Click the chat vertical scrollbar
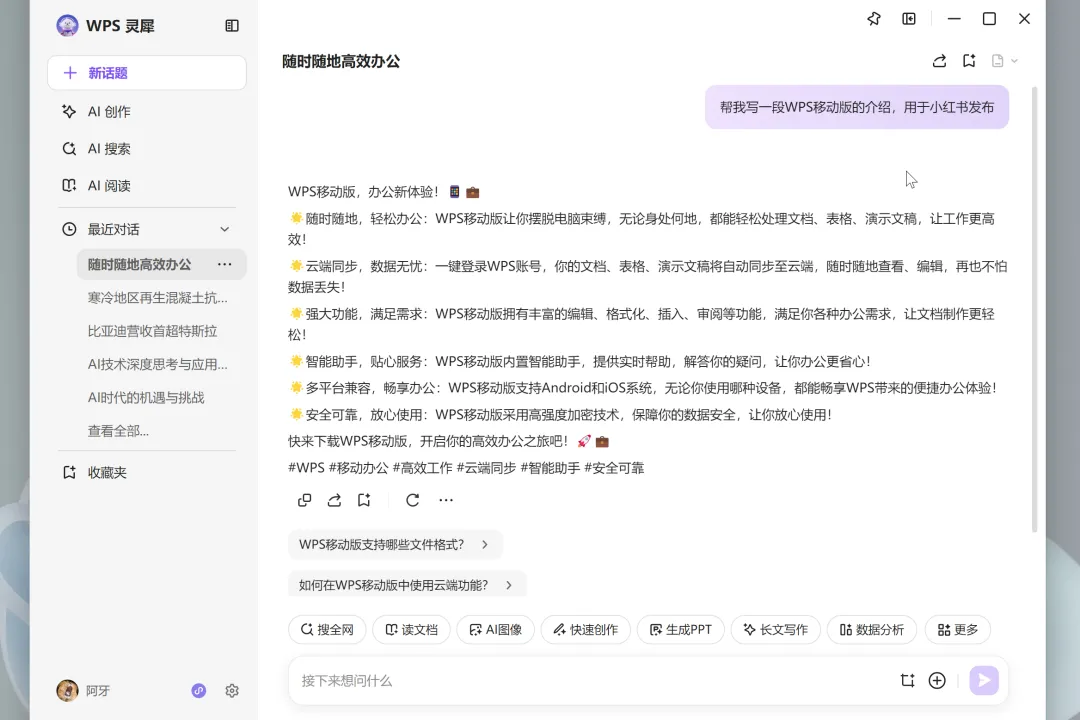Image resolution: width=1080 pixels, height=720 pixels. [x=1034, y=310]
